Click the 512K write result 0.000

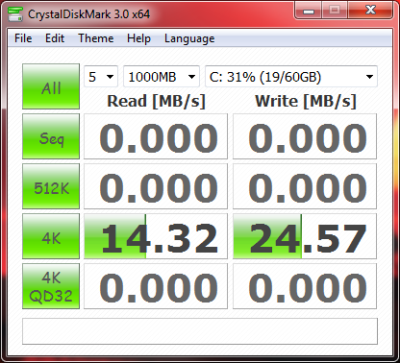click(305, 186)
